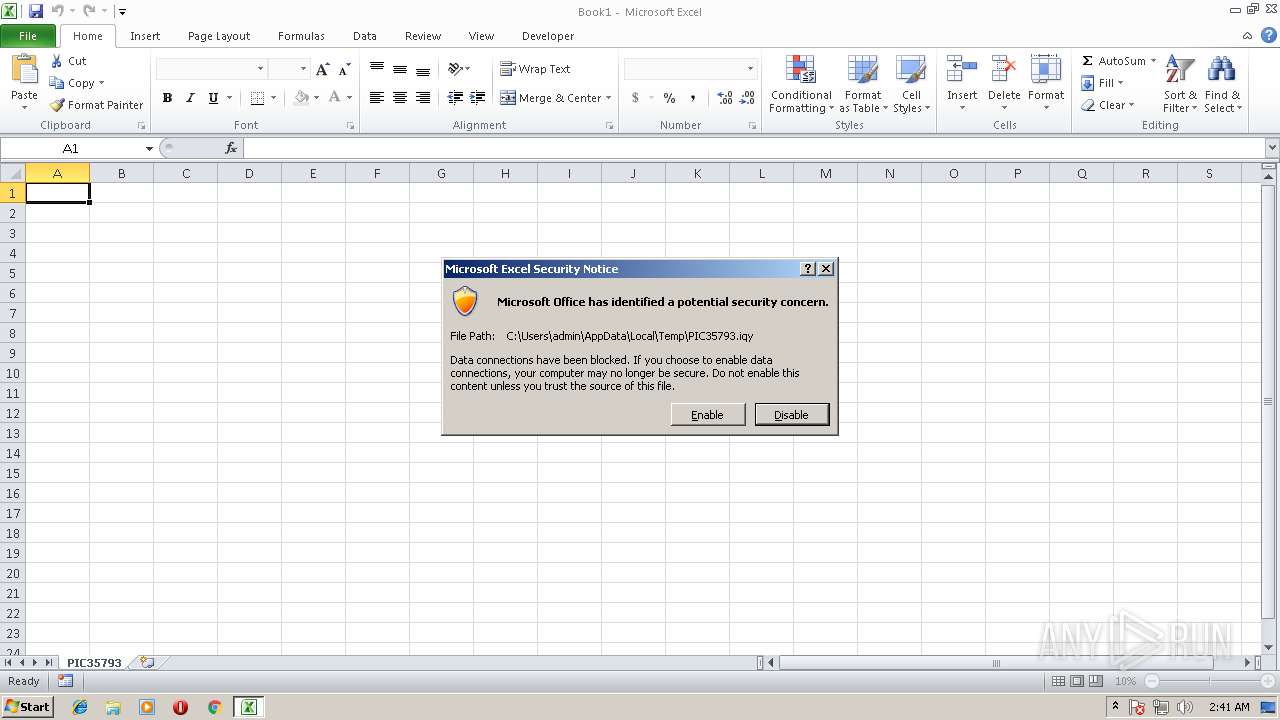Click the Font Color letter A
The width and height of the screenshot is (1280, 720).
[x=334, y=98]
